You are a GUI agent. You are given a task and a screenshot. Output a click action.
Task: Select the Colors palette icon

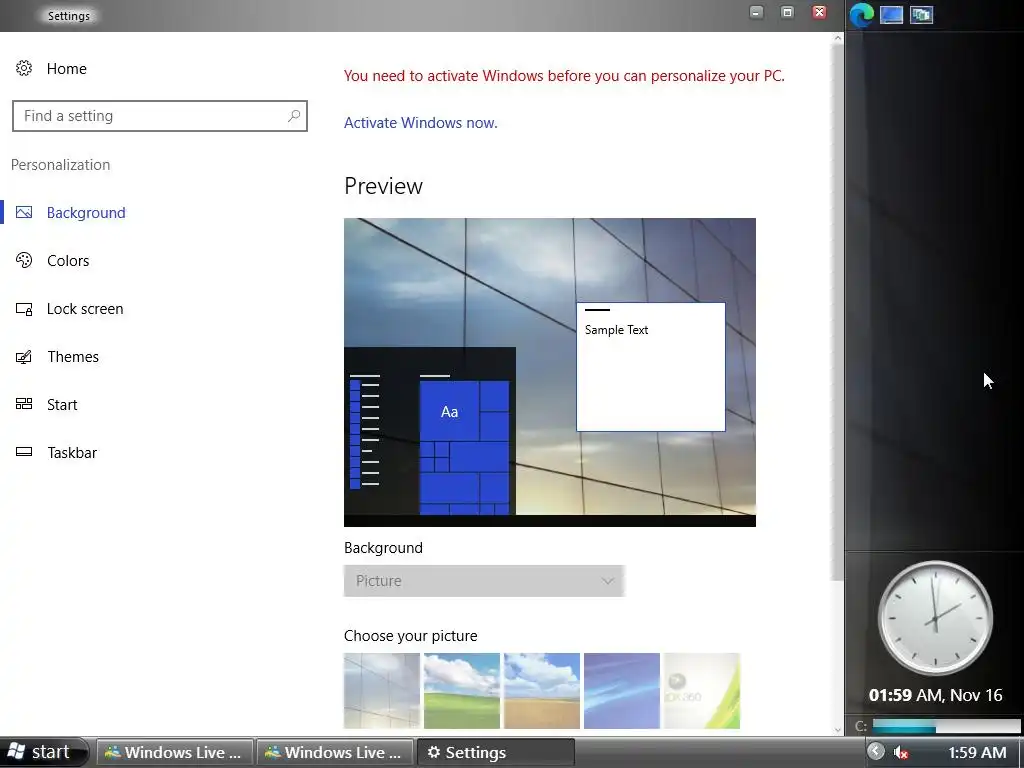pyautogui.click(x=24, y=260)
